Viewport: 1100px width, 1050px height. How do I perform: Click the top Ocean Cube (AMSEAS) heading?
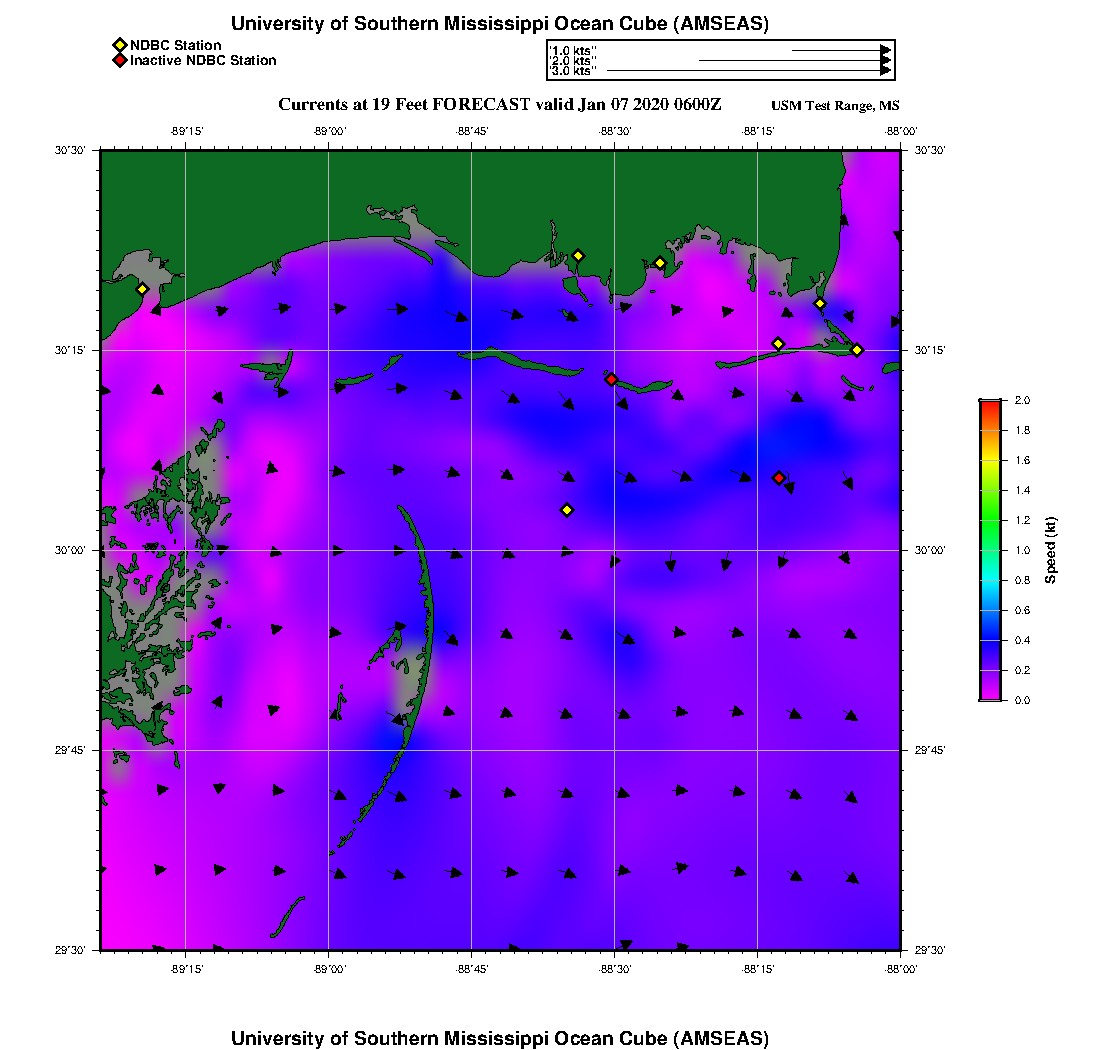tap(499, 23)
